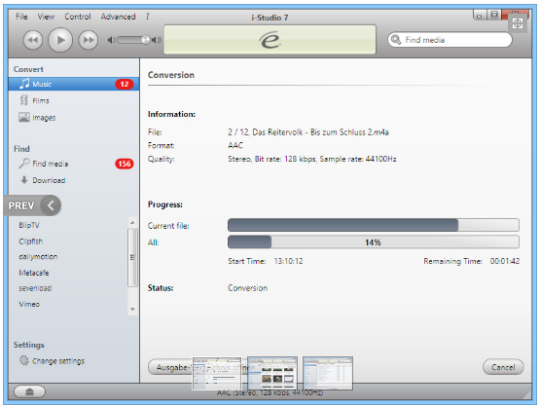Click the Ausgabe-Verzeichnis öffnen button
The image size is (540, 407).
click(x=203, y=367)
